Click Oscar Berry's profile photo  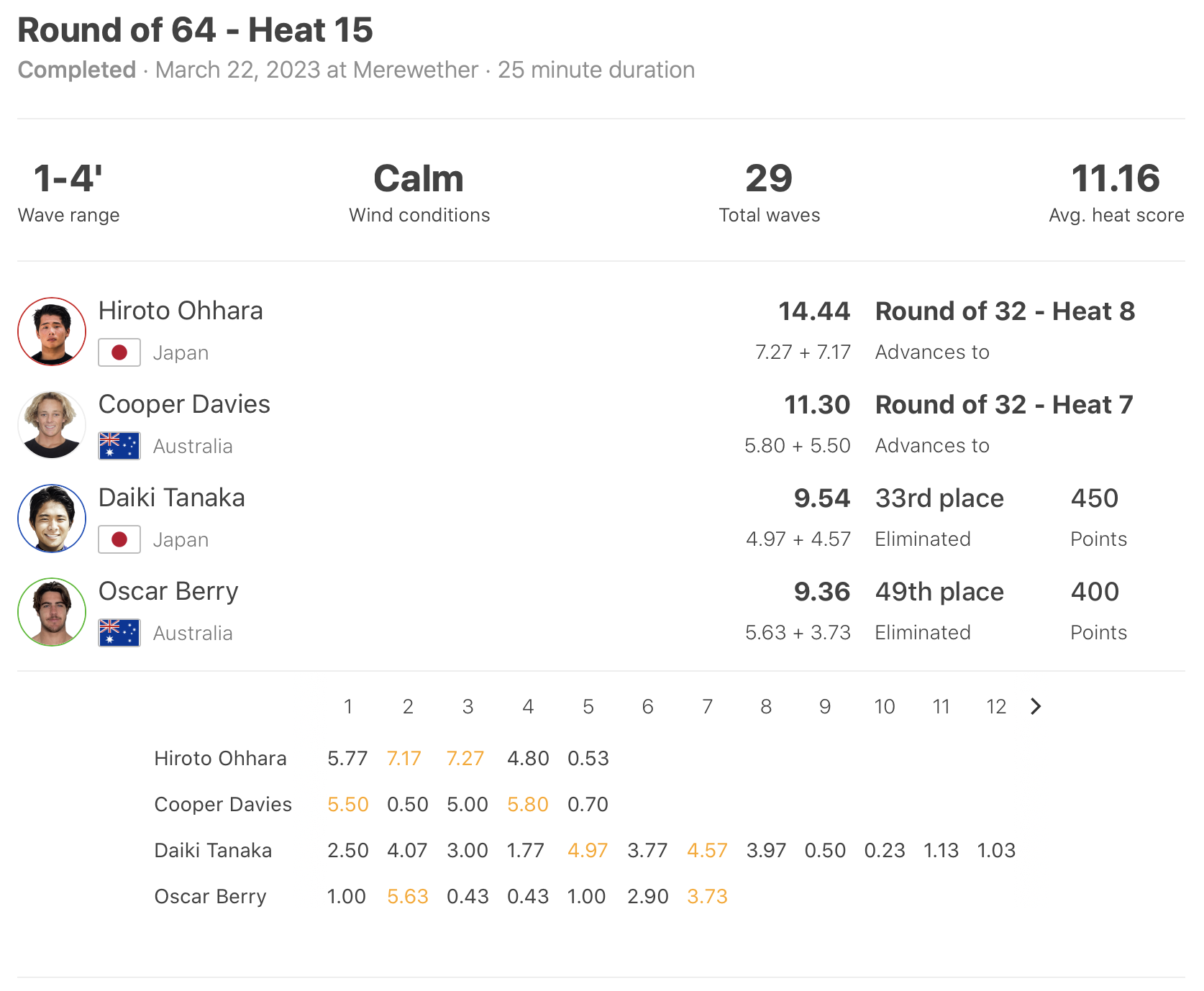click(52, 612)
